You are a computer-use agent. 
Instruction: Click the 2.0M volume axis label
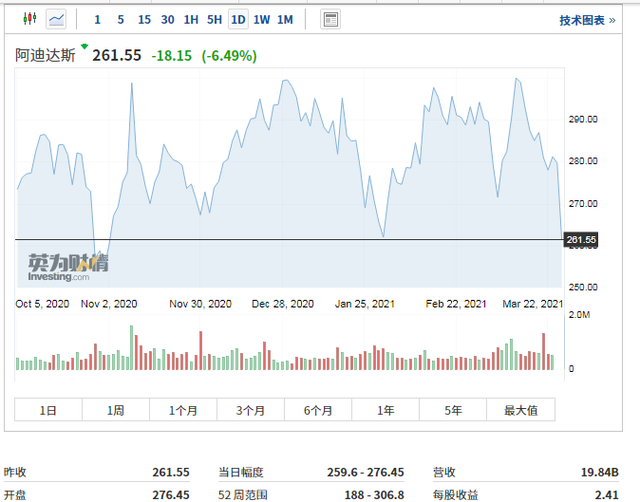579,315
